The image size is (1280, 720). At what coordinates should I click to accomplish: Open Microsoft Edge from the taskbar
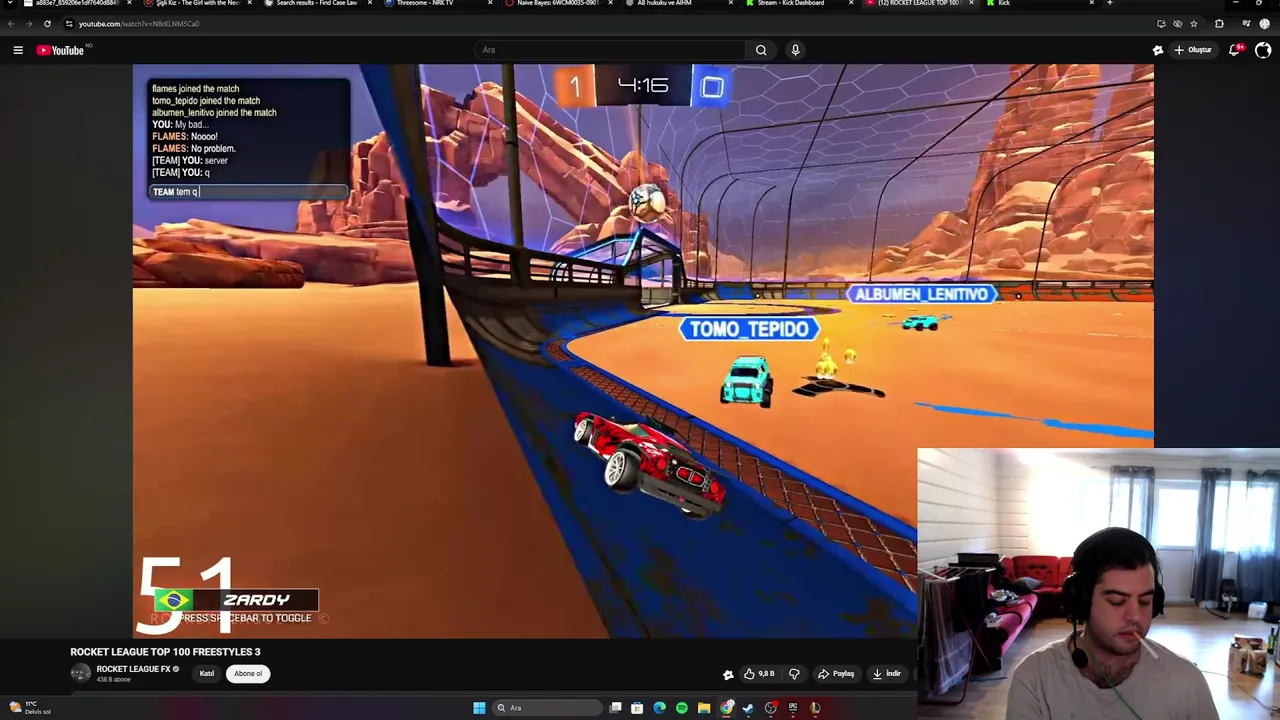point(659,708)
